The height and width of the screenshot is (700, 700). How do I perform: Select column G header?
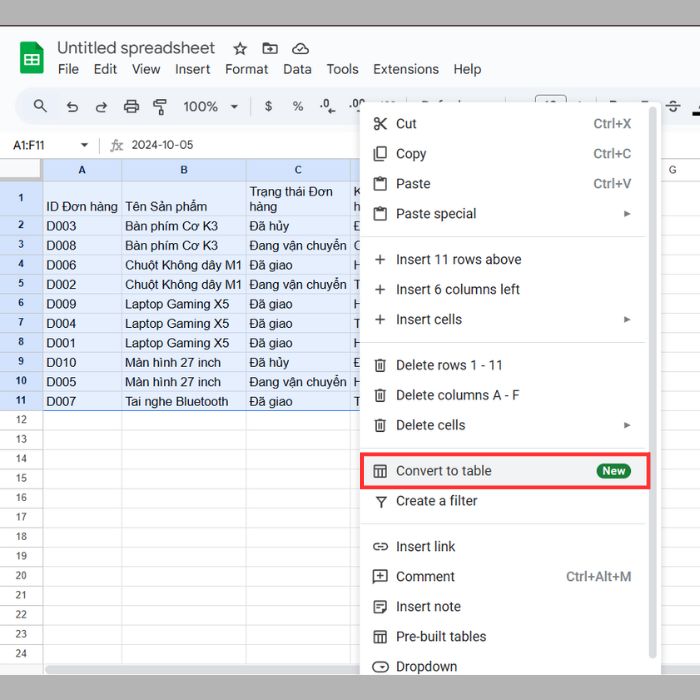[x=673, y=170]
